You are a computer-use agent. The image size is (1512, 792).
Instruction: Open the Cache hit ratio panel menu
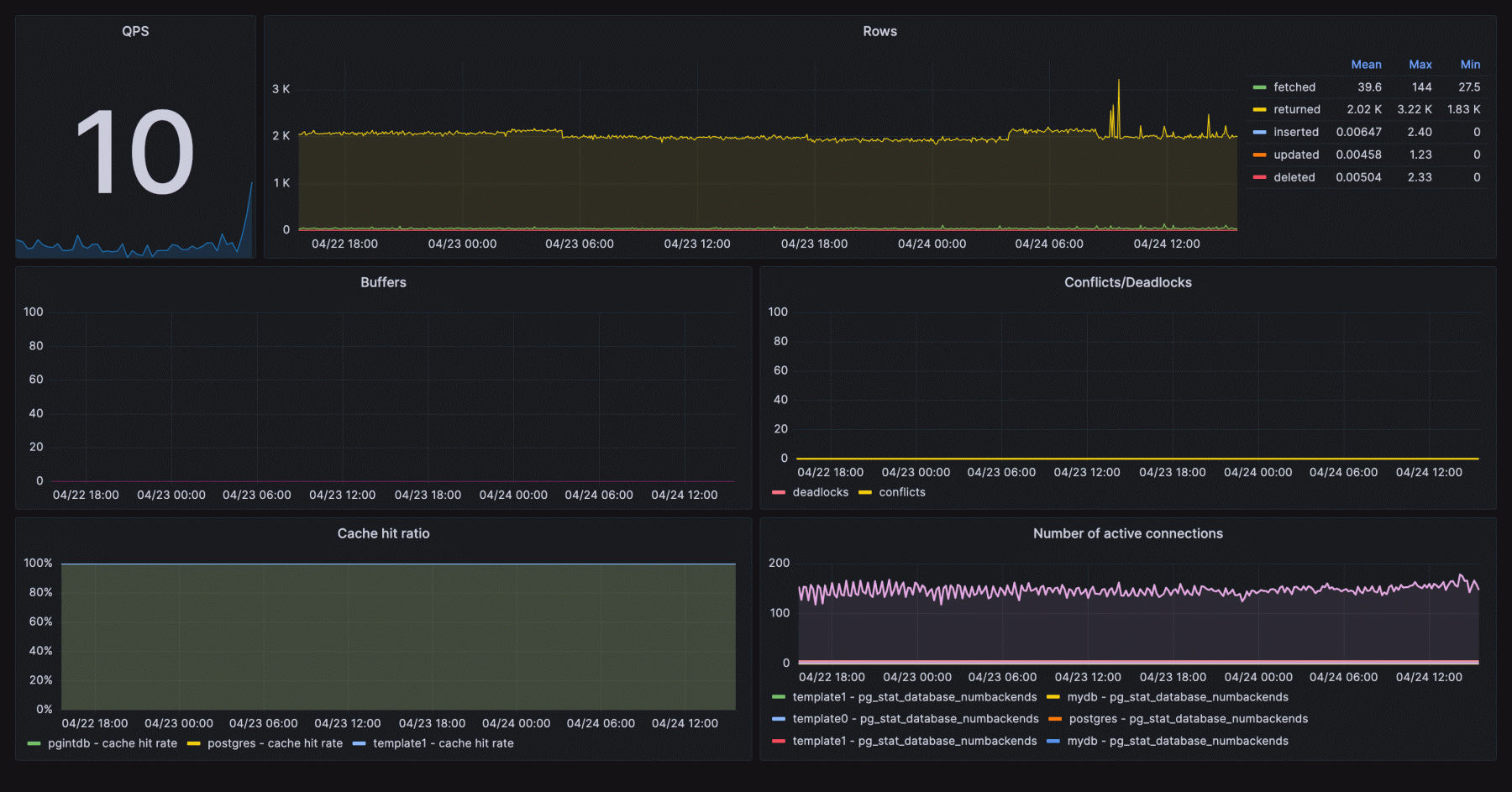383,533
